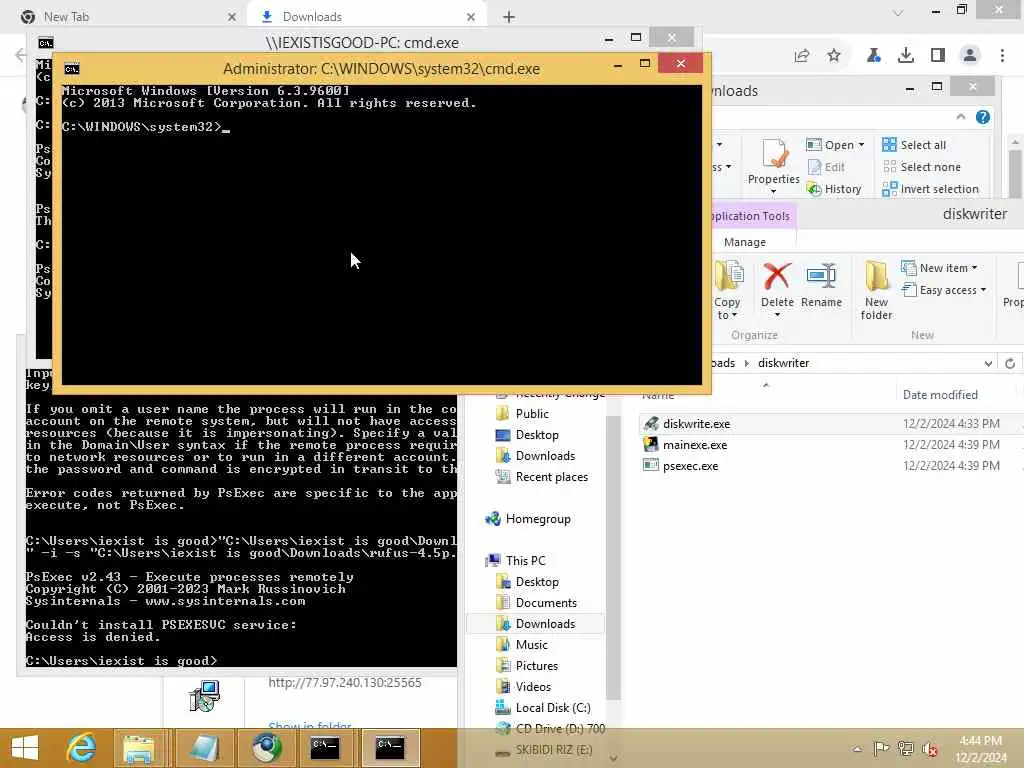The image size is (1024, 768).
Task: Select Documents under This PC
Action: coord(546,603)
